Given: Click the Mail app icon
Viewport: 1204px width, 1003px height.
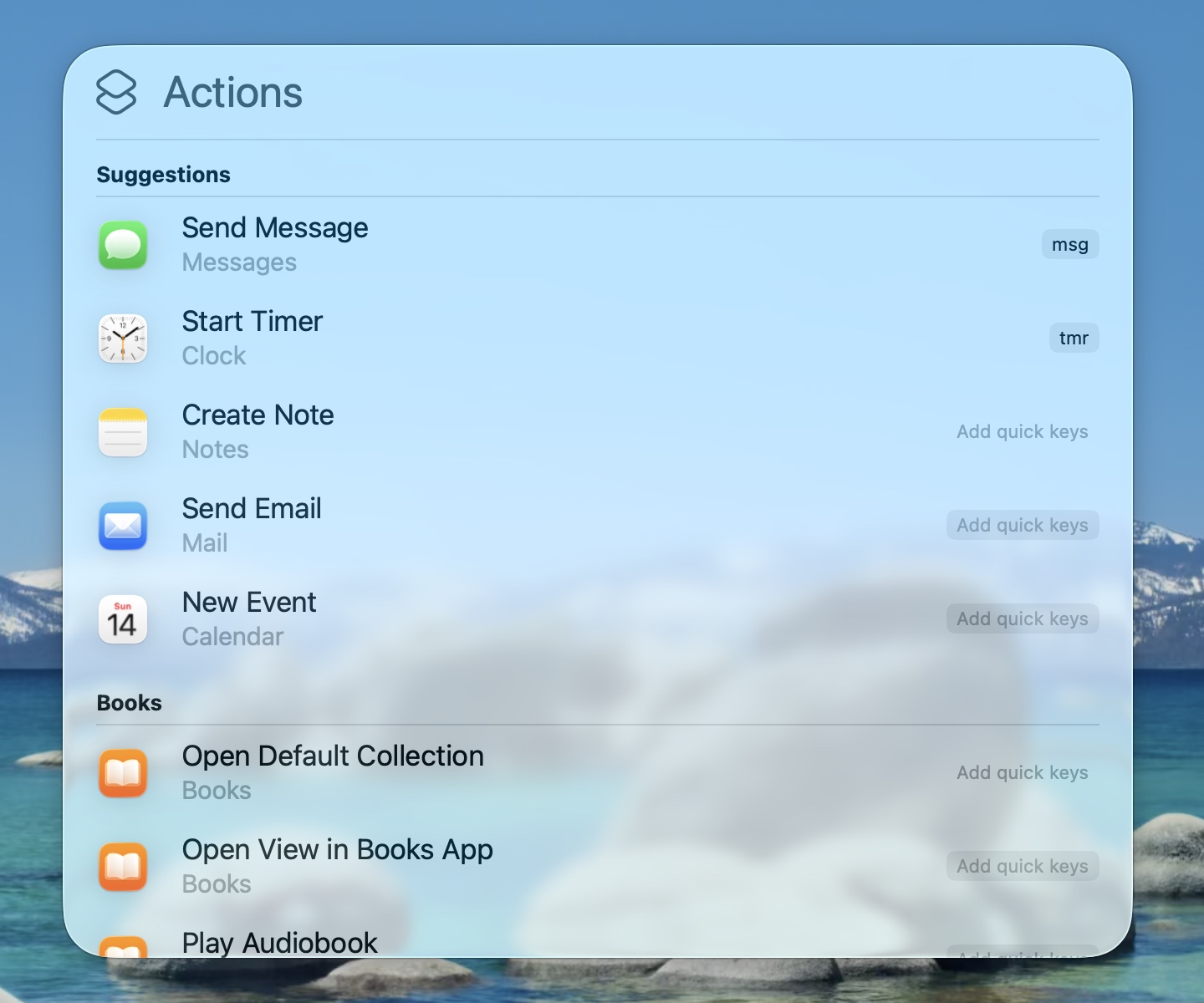Looking at the screenshot, I should 123,526.
